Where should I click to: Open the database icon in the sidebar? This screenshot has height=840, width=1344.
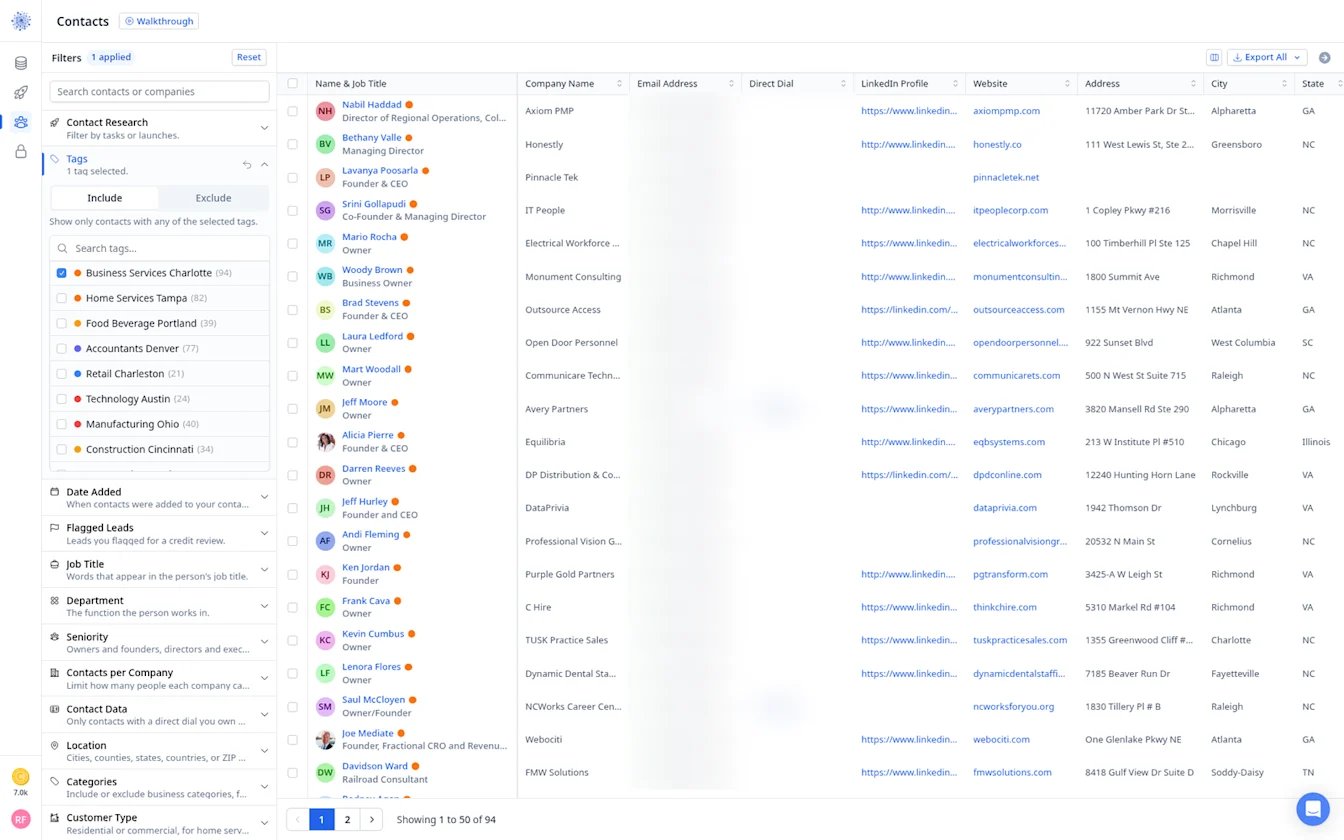click(x=21, y=63)
